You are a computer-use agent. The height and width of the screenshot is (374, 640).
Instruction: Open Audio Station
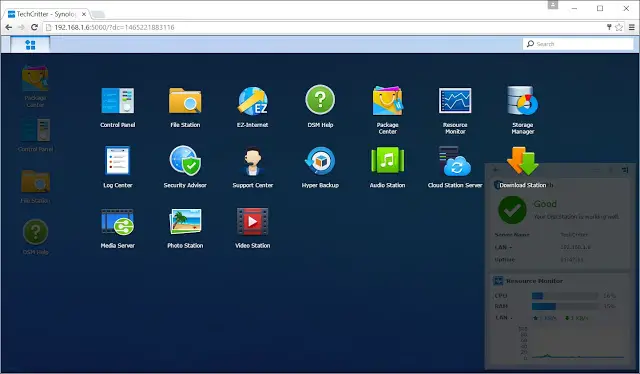387,167
